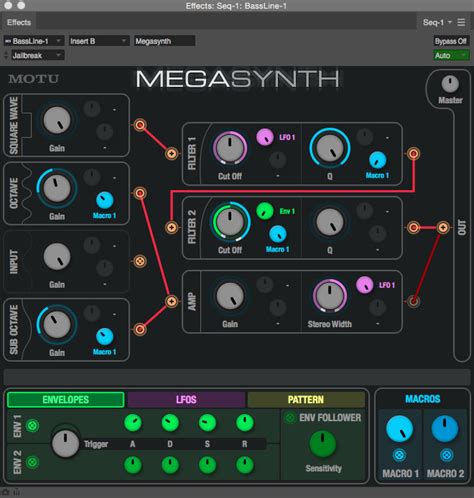Click the Stereo Width knob
The image size is (474, 498).
point(330,296)
